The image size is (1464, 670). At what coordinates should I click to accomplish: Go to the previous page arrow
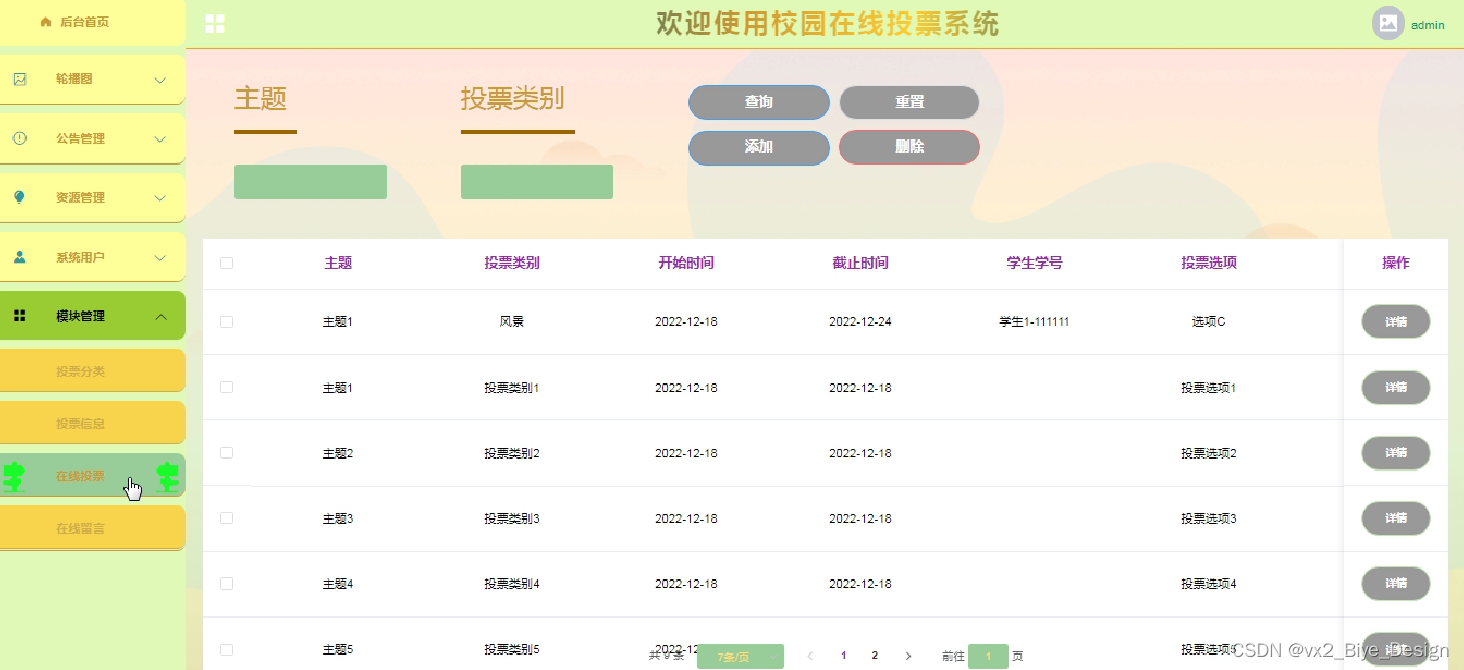(810, 656)
